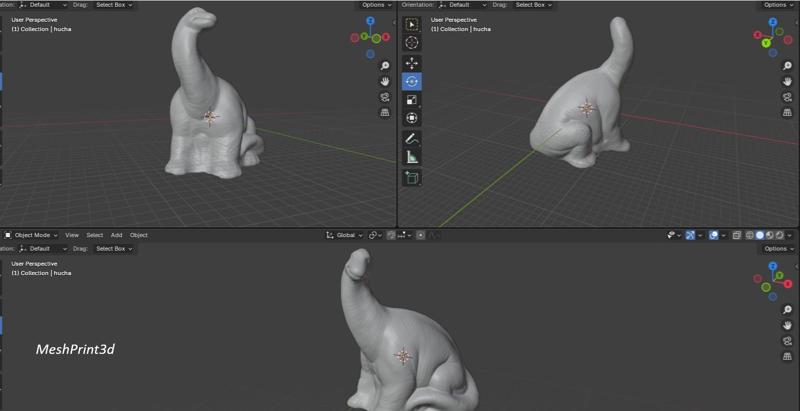
Task: Toggle proportional editing in header
Action: 420,235
